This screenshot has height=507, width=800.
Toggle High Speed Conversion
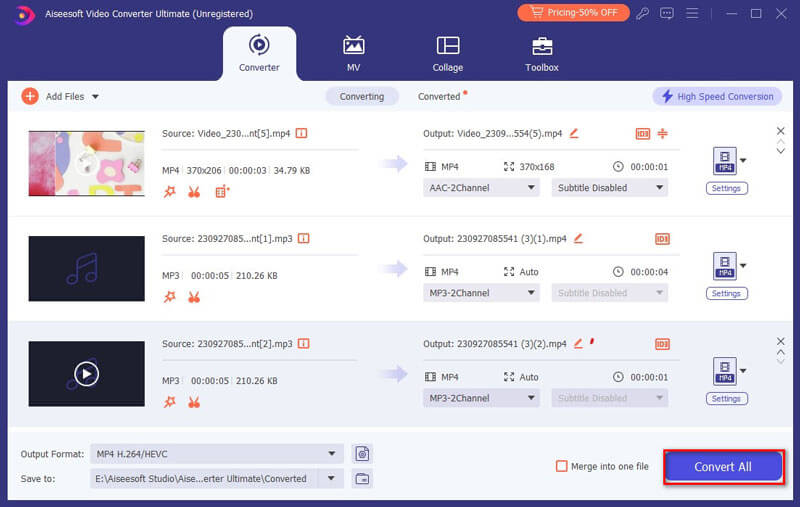click(x=716, y=96)
